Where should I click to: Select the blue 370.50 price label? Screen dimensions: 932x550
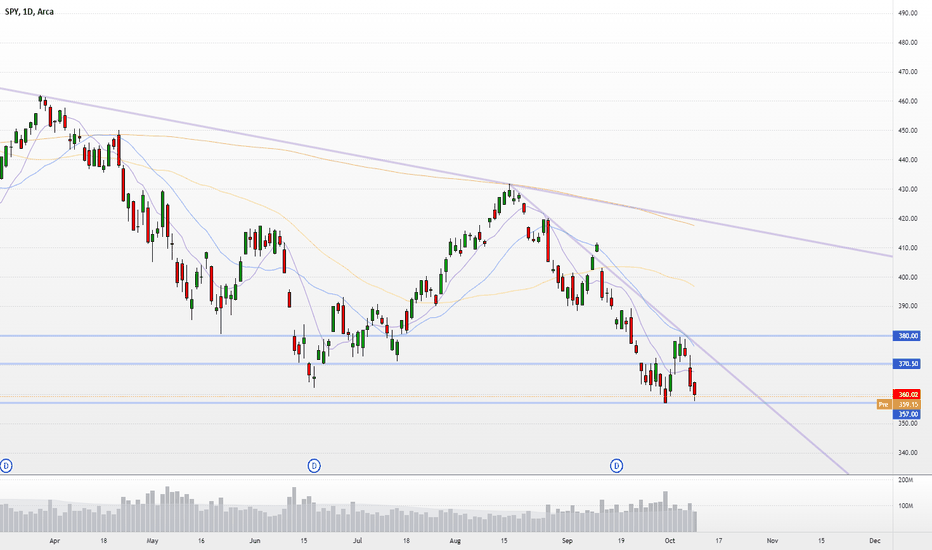(906, 364)
